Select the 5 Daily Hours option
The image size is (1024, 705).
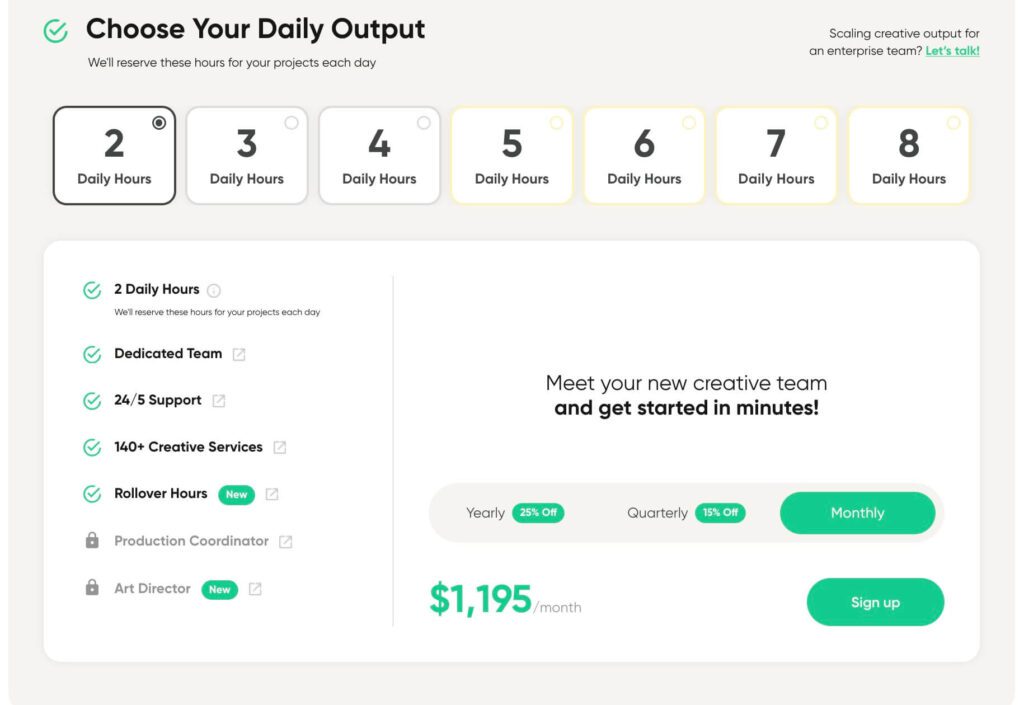point(512,156)
